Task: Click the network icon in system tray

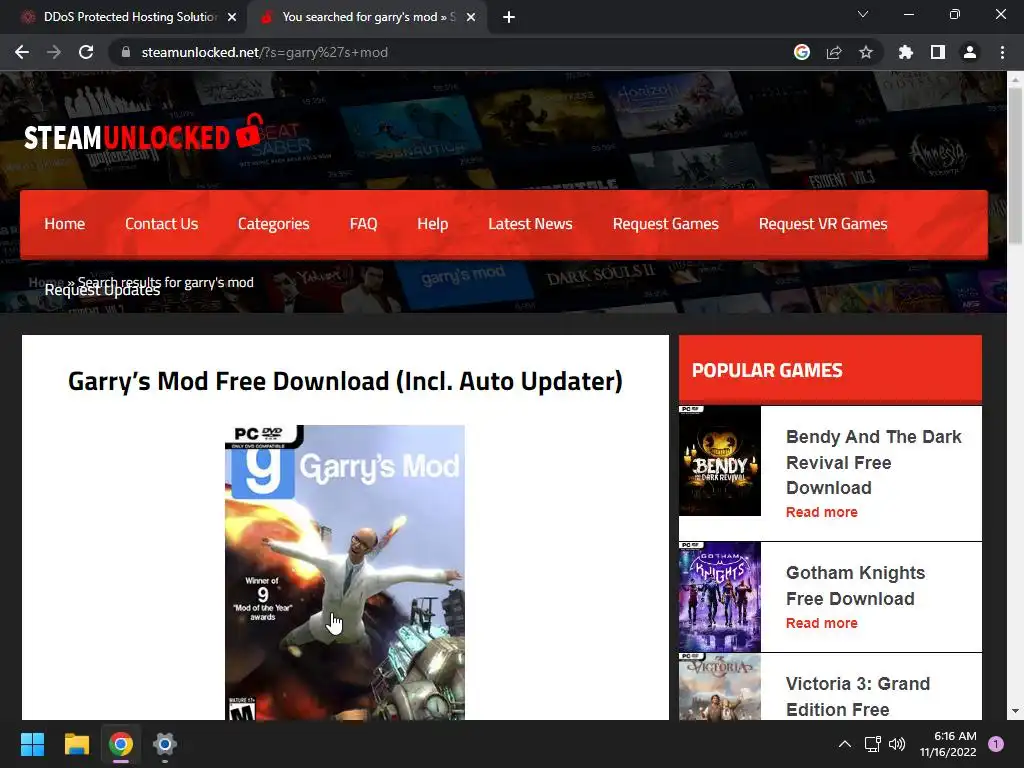Action: click(x=872, y=744)
